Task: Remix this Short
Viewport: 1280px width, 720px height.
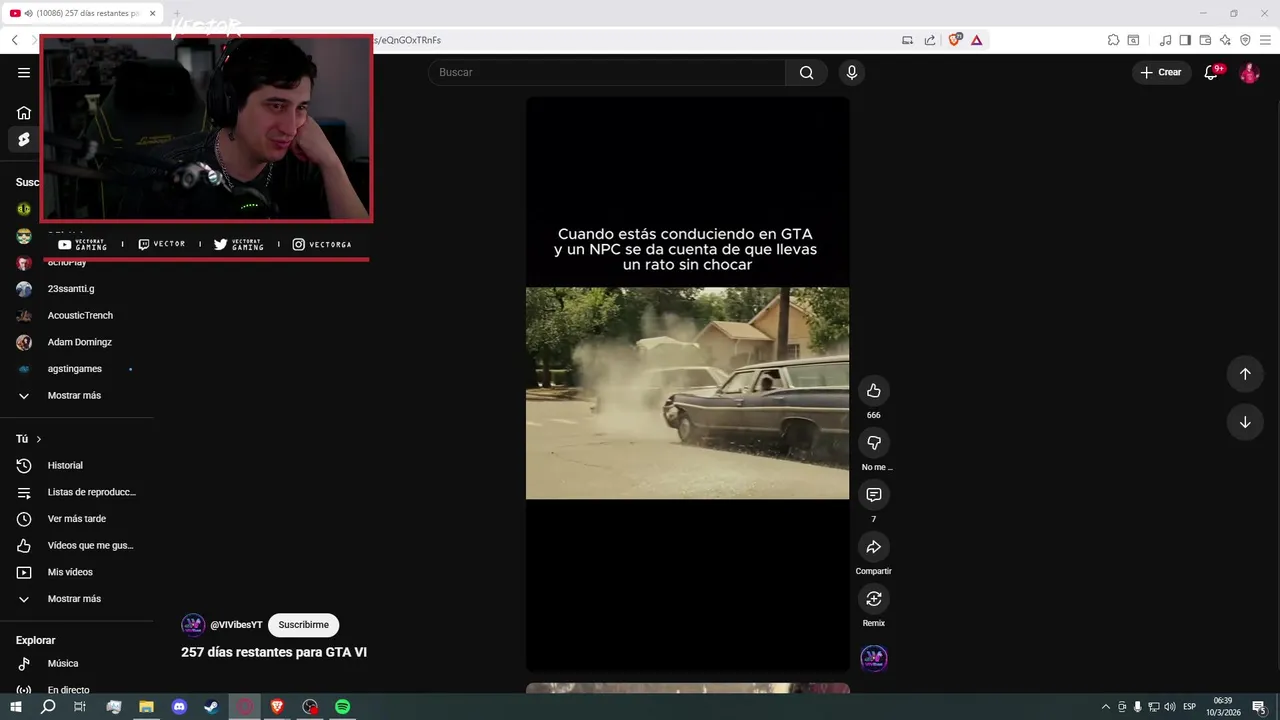Action: click(874, 598)
